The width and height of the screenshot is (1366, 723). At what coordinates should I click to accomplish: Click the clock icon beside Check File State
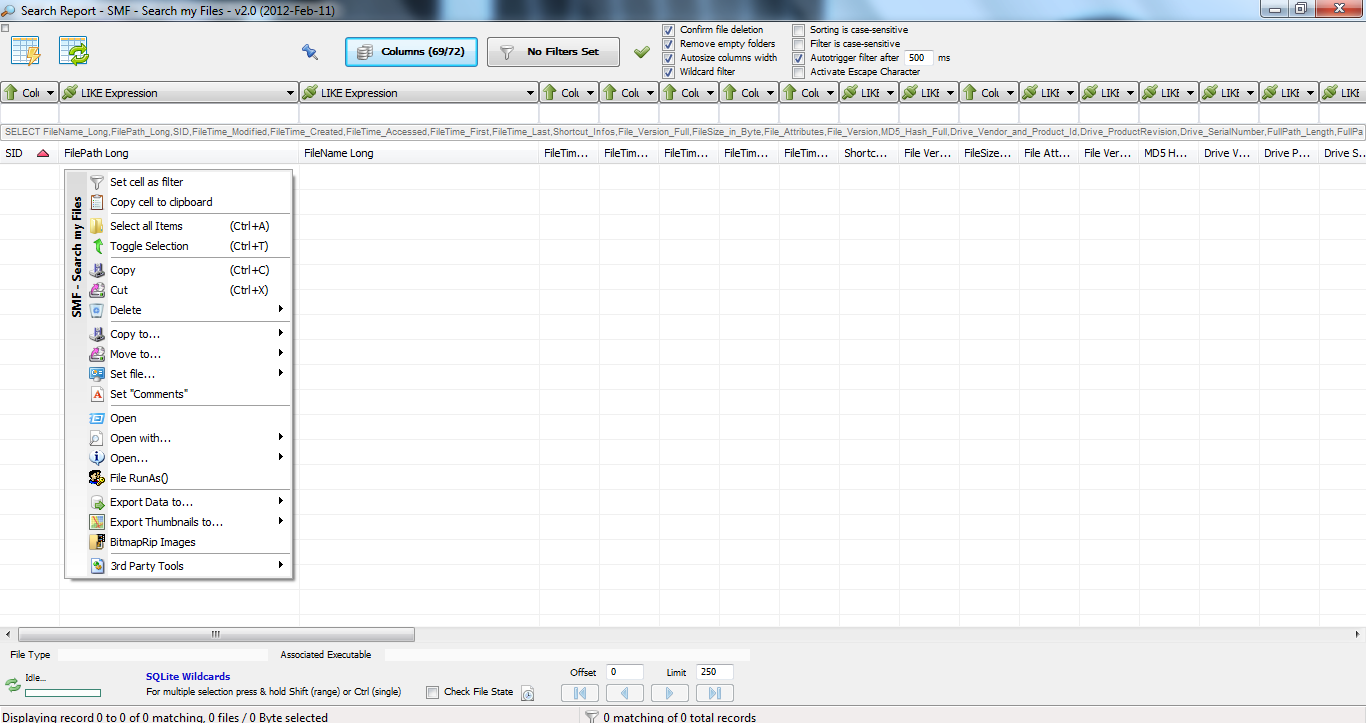tap(528, 693)
